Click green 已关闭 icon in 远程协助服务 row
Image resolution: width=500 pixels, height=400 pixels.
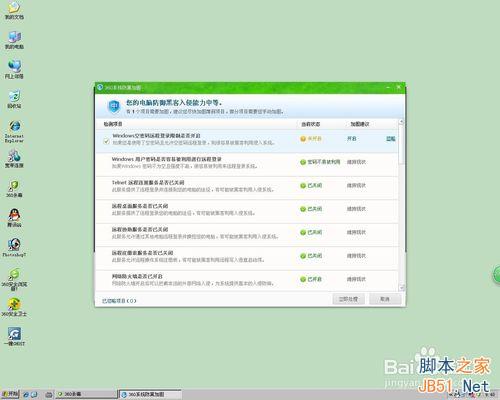(x=303, y=232)
